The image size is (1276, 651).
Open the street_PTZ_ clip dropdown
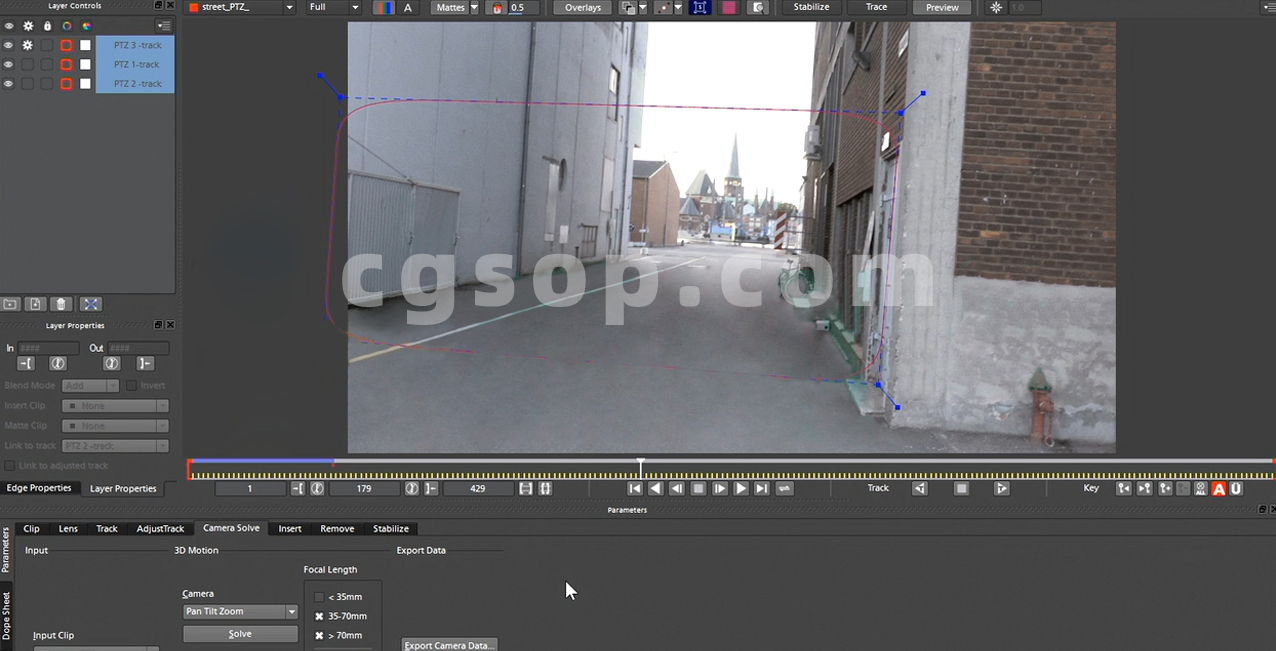tap(241, 7)
